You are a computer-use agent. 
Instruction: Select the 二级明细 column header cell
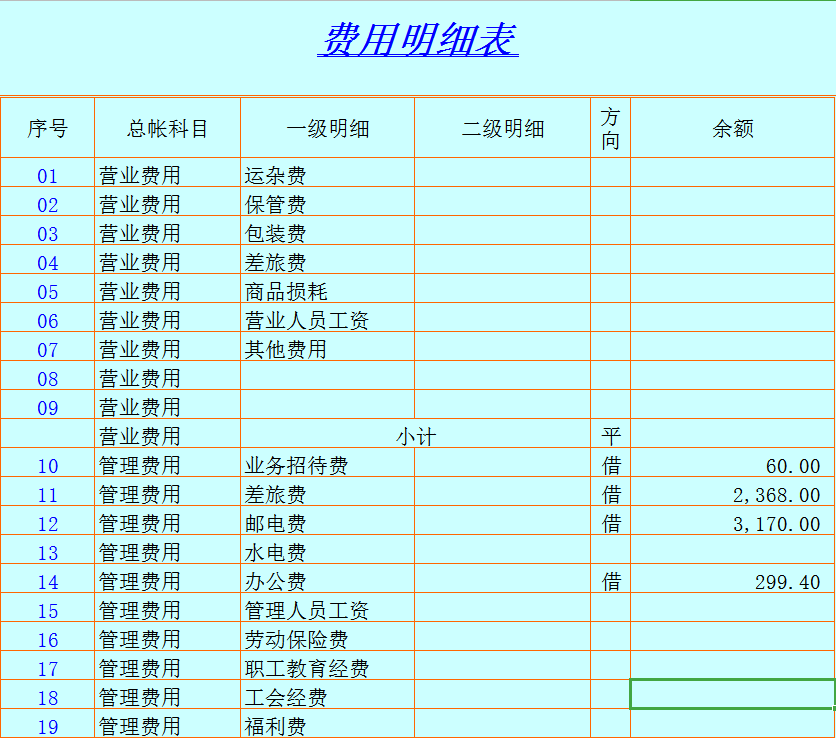pos(501,127)
